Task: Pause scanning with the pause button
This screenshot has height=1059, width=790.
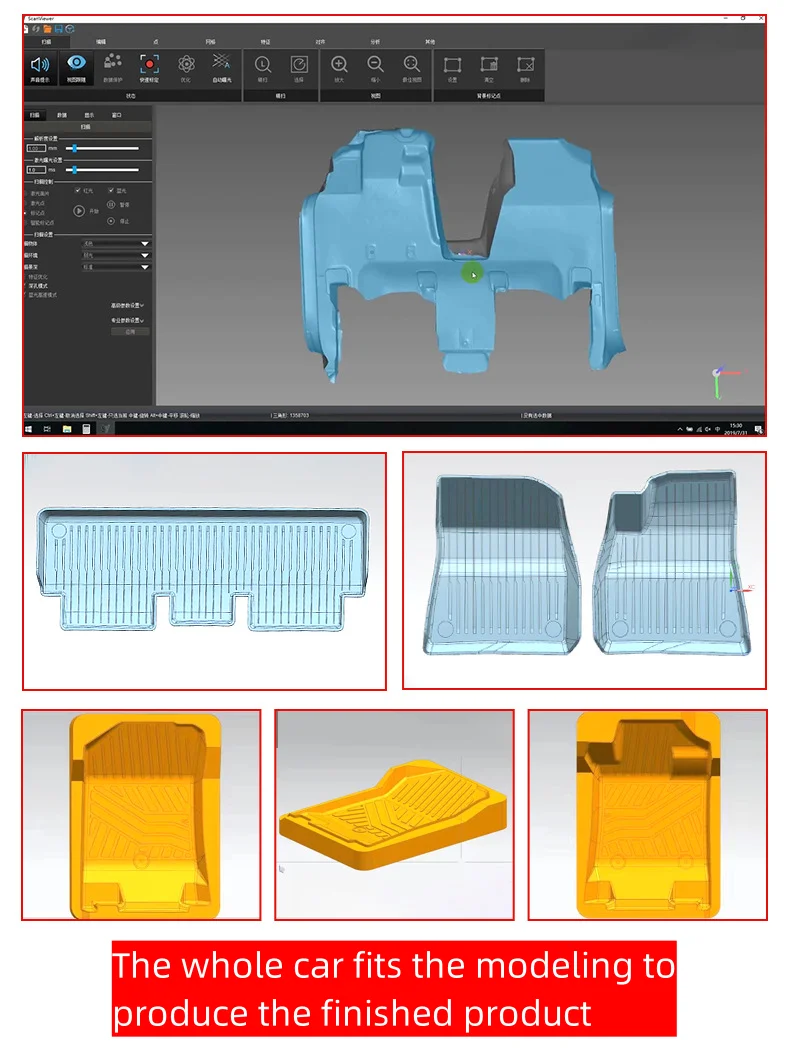Action: 111,205
